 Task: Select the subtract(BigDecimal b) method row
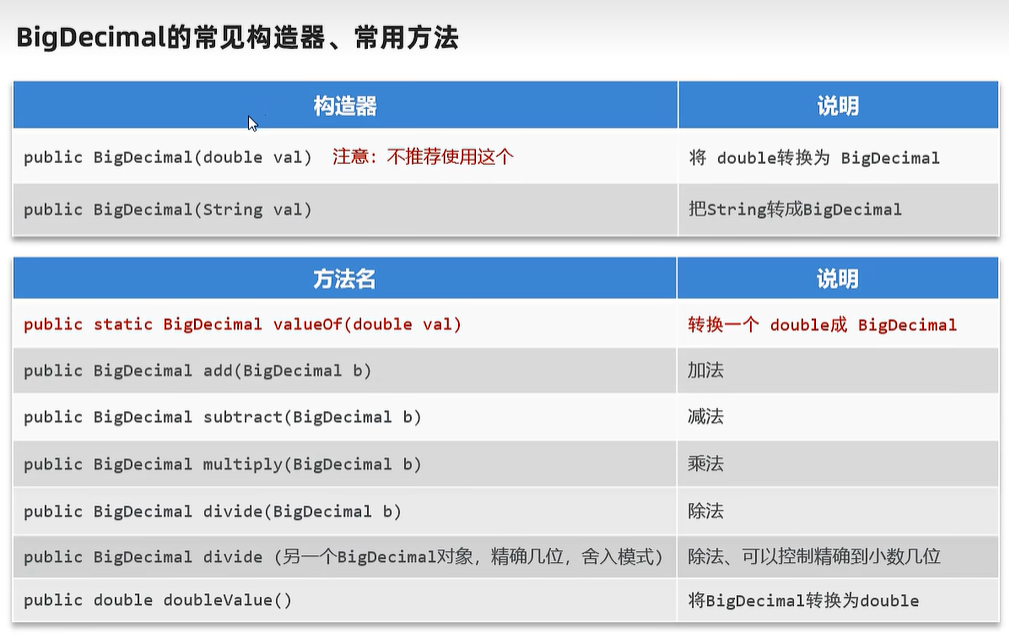click(x=222, y=417)
